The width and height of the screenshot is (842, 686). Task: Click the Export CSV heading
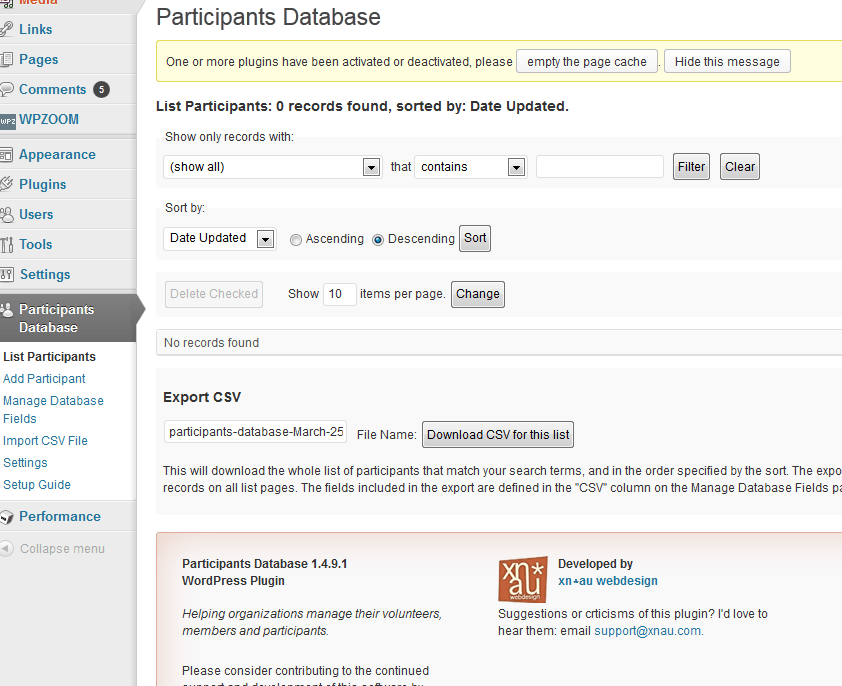pos(202,397)
